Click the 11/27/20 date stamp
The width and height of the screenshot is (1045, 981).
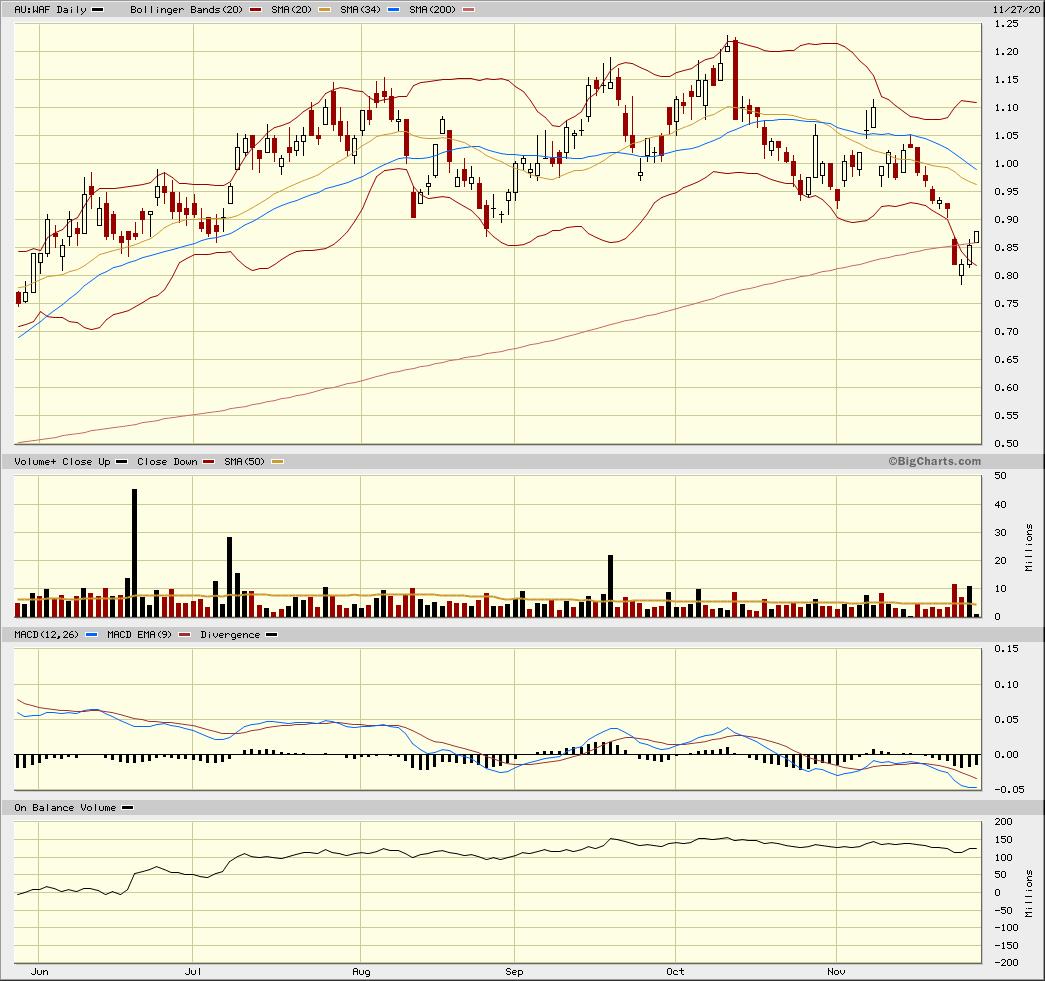1016,9
